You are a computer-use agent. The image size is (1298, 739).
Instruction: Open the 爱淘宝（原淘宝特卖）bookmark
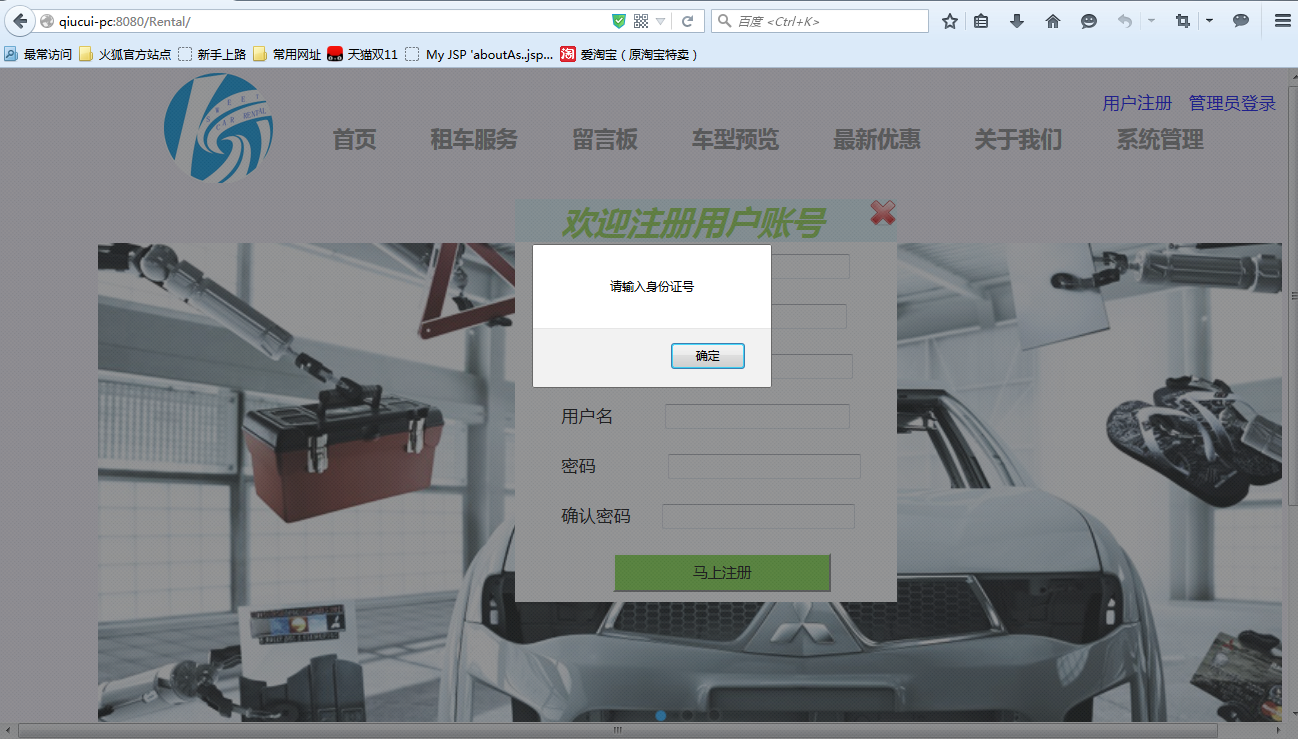pos(629,55)
